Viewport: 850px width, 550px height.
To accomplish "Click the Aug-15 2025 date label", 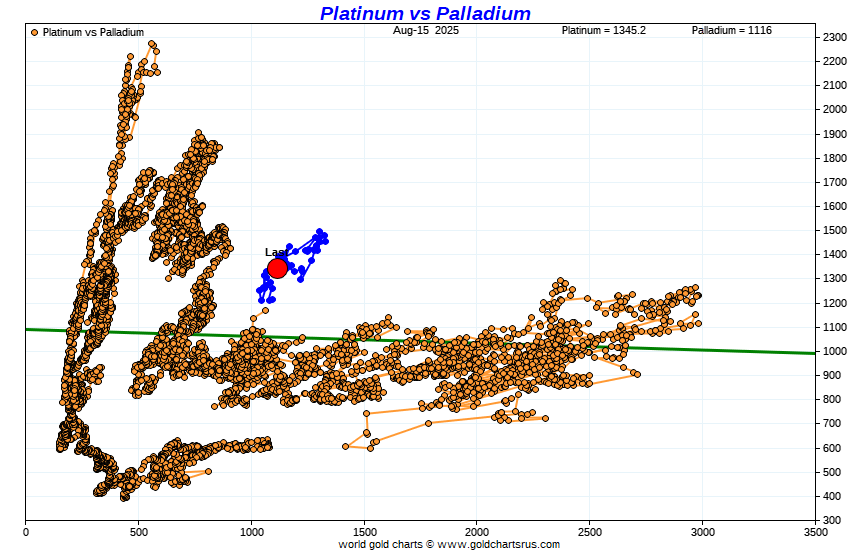I will coord(426,30).
